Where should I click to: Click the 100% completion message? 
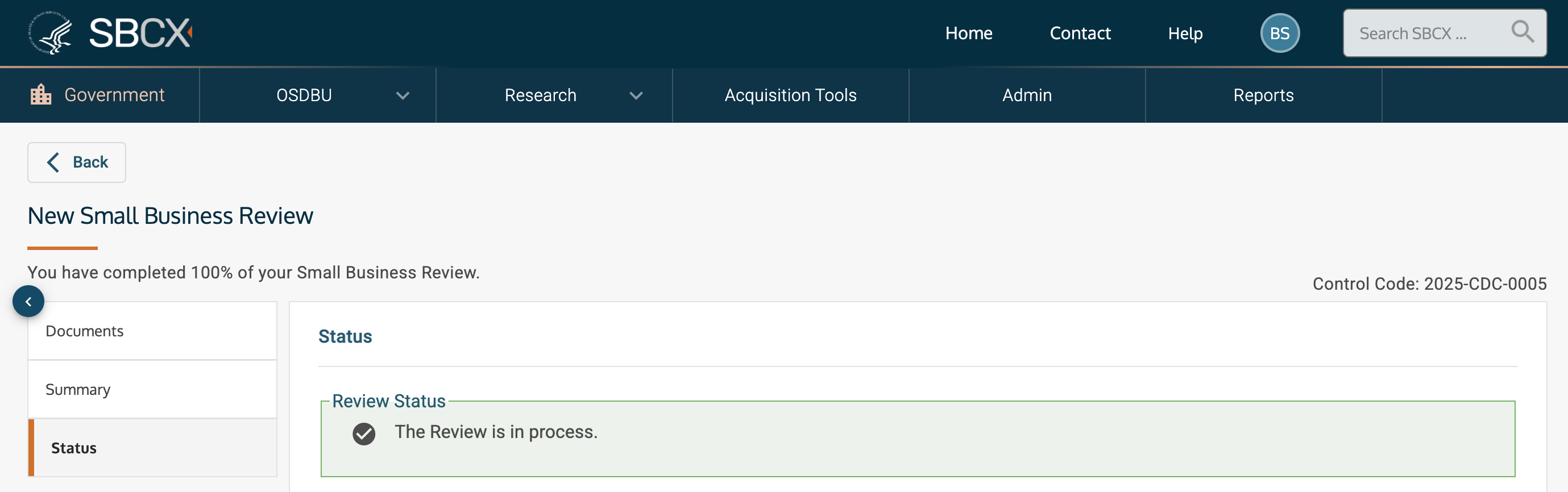(x=253, y=273)
